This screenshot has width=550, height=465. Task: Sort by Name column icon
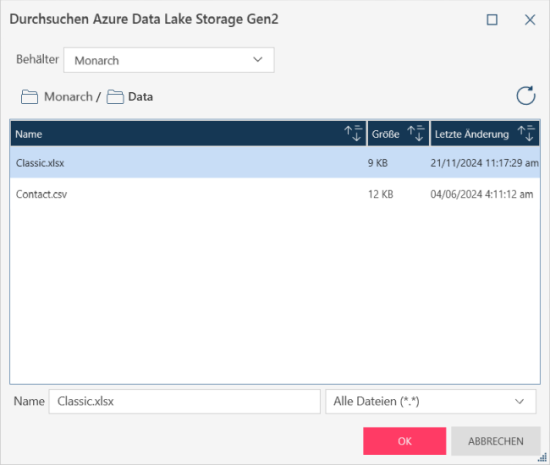pos(353,133)
